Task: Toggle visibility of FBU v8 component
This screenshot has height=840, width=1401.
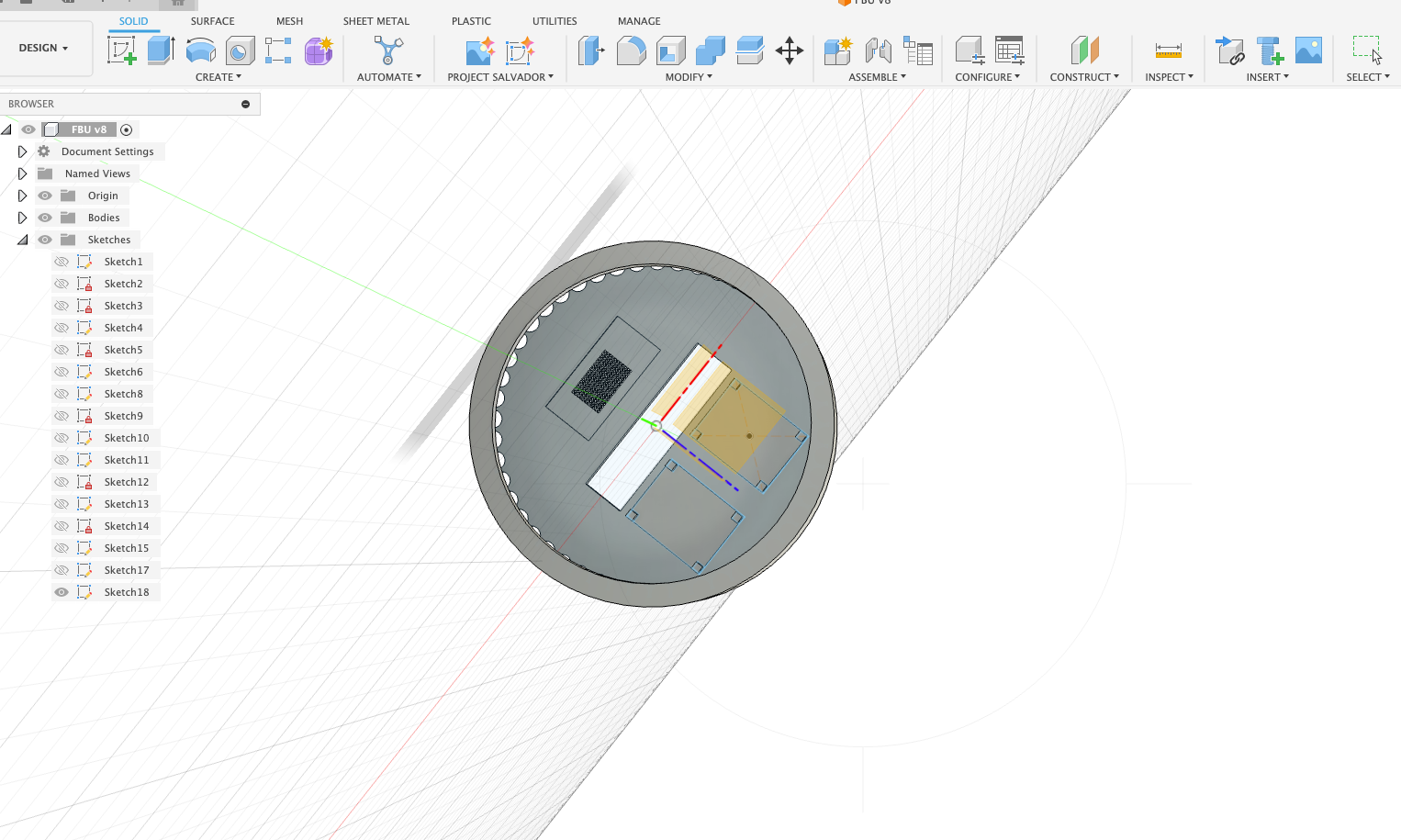Action: point(28,129)
